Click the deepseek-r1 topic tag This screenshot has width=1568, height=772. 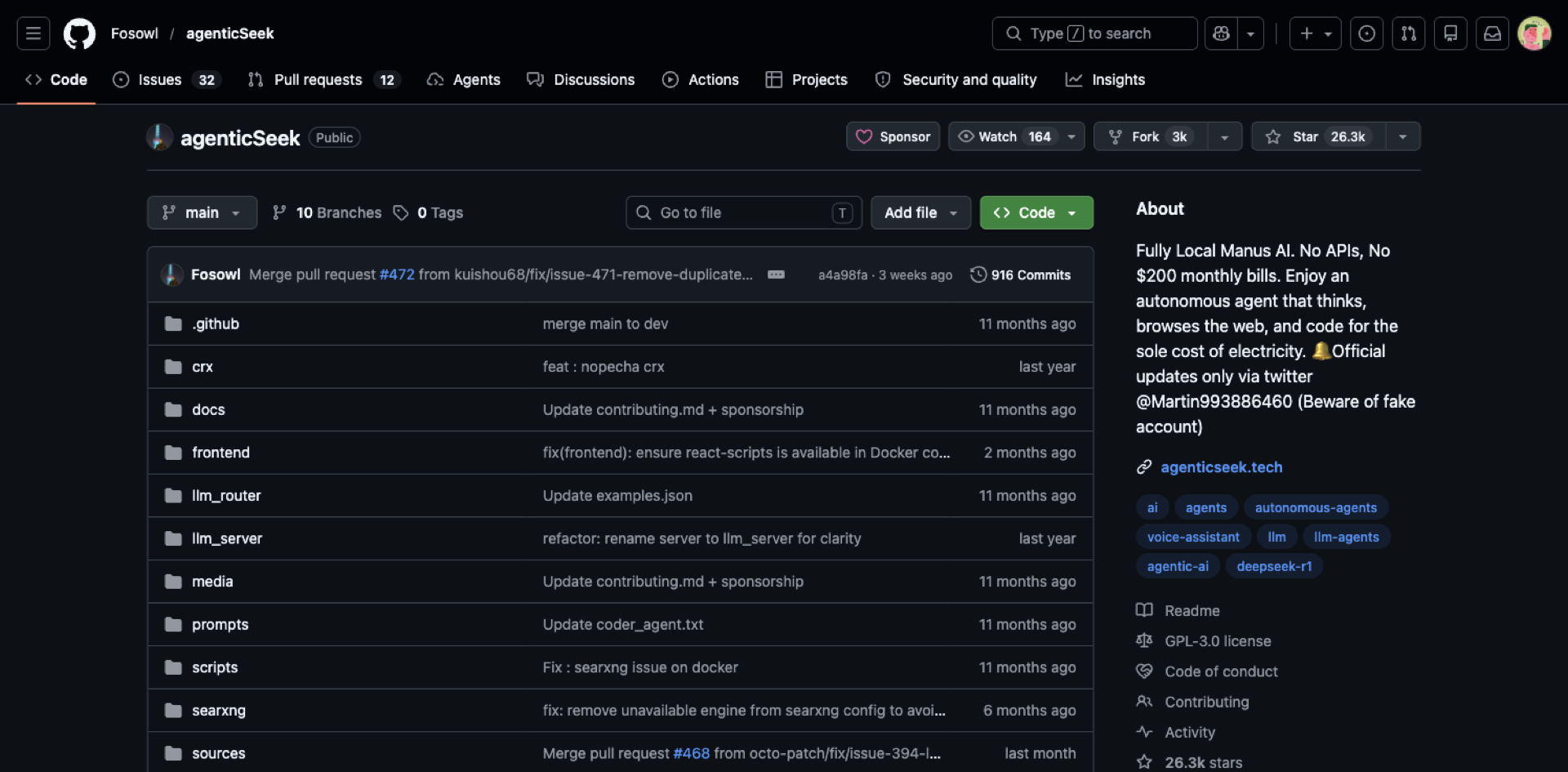point(1274,566)
